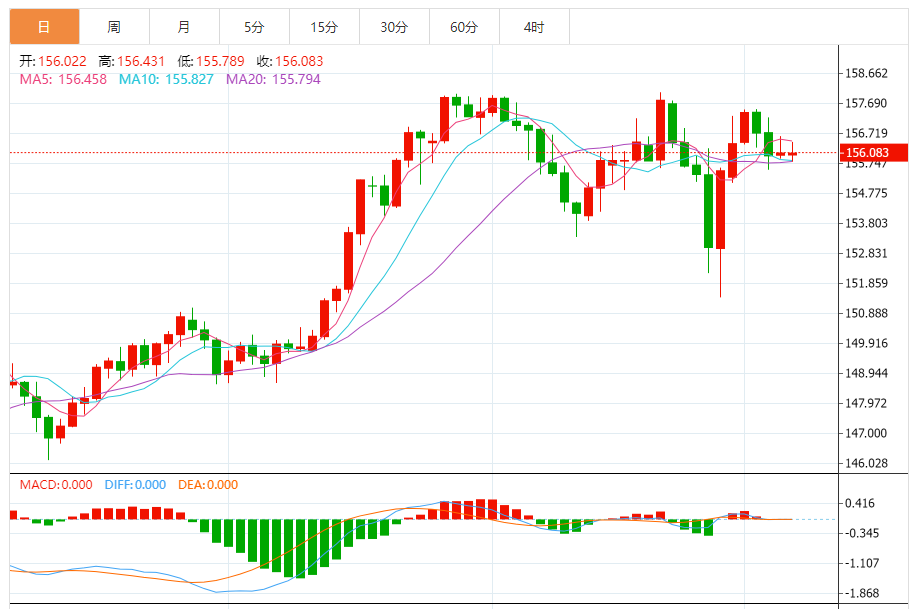This screenshot has width=921, height=609.
Task: Open the 周 weekly chart tab
Action: pos(114,27)
